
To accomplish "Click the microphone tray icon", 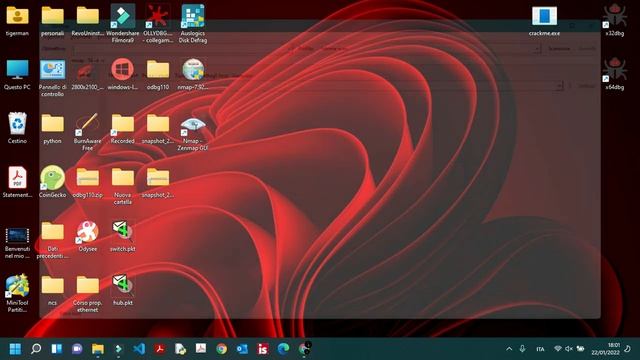I will [x=522, y=349].
